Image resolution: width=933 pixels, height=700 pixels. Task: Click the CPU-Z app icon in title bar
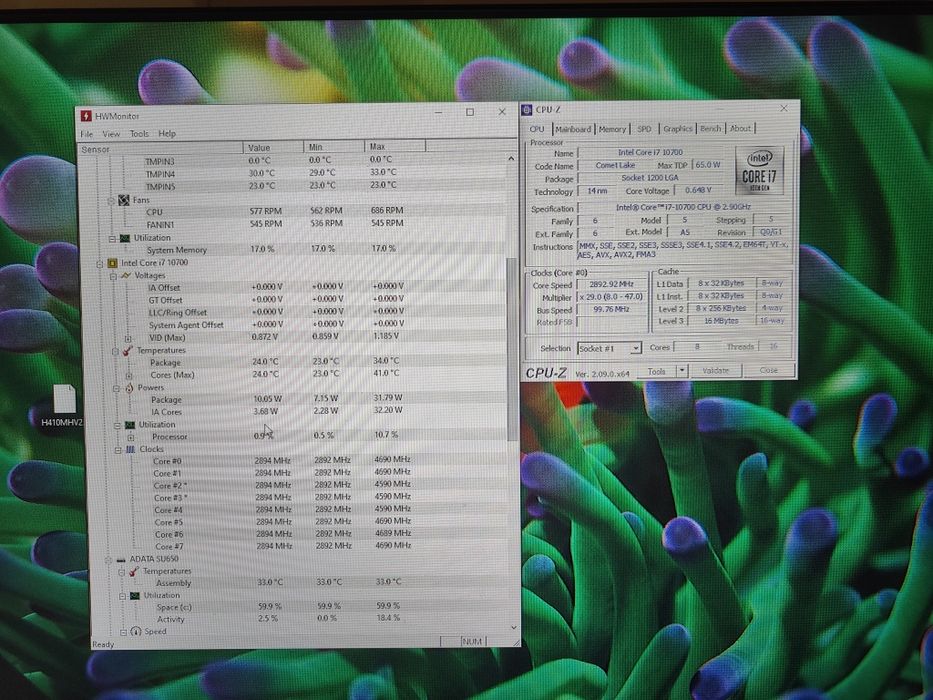click(527, 110)
